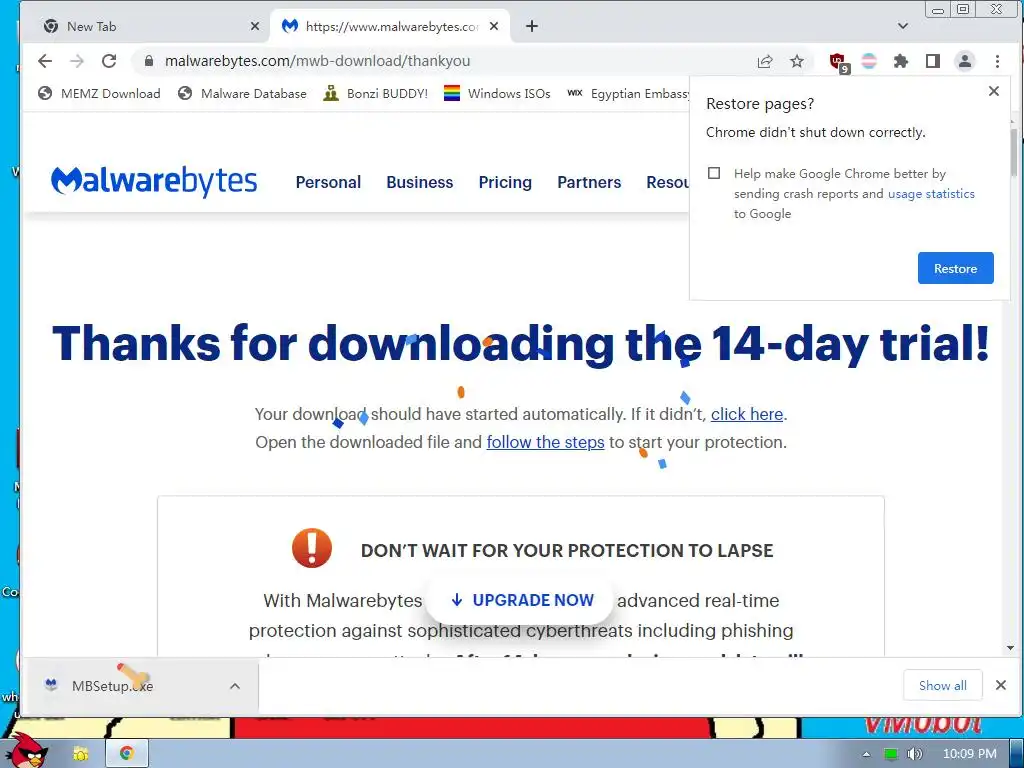Open the striped flag extension icon

869,61
